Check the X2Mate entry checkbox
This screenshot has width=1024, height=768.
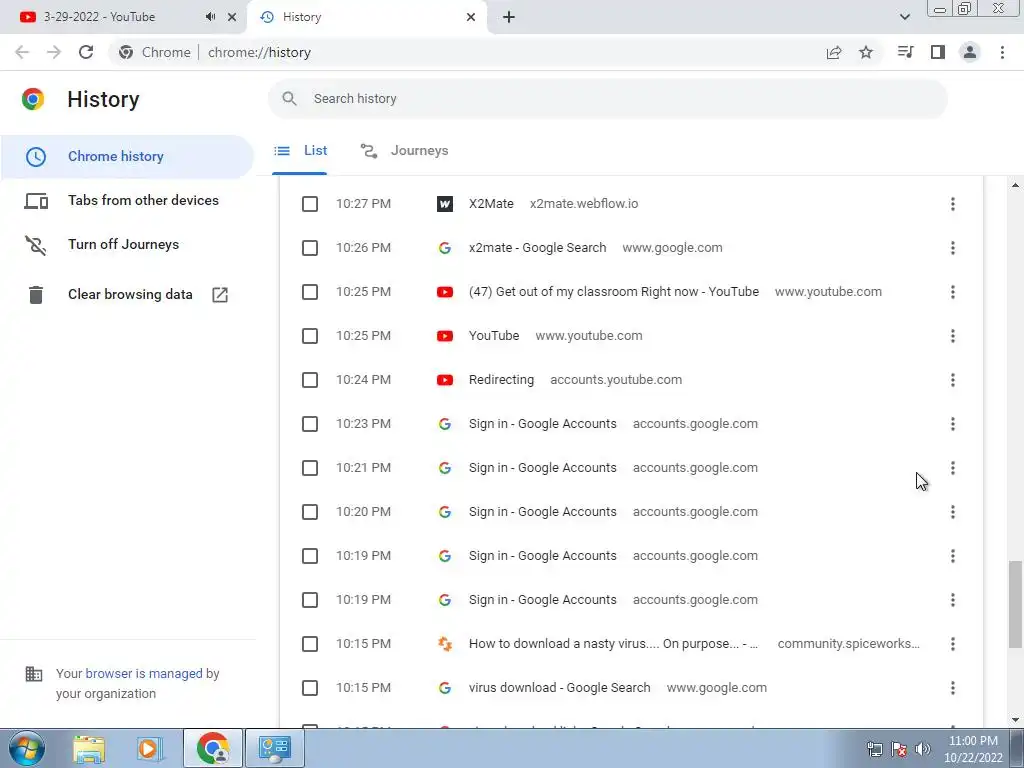pyautogui.click(x=310, y=204)
